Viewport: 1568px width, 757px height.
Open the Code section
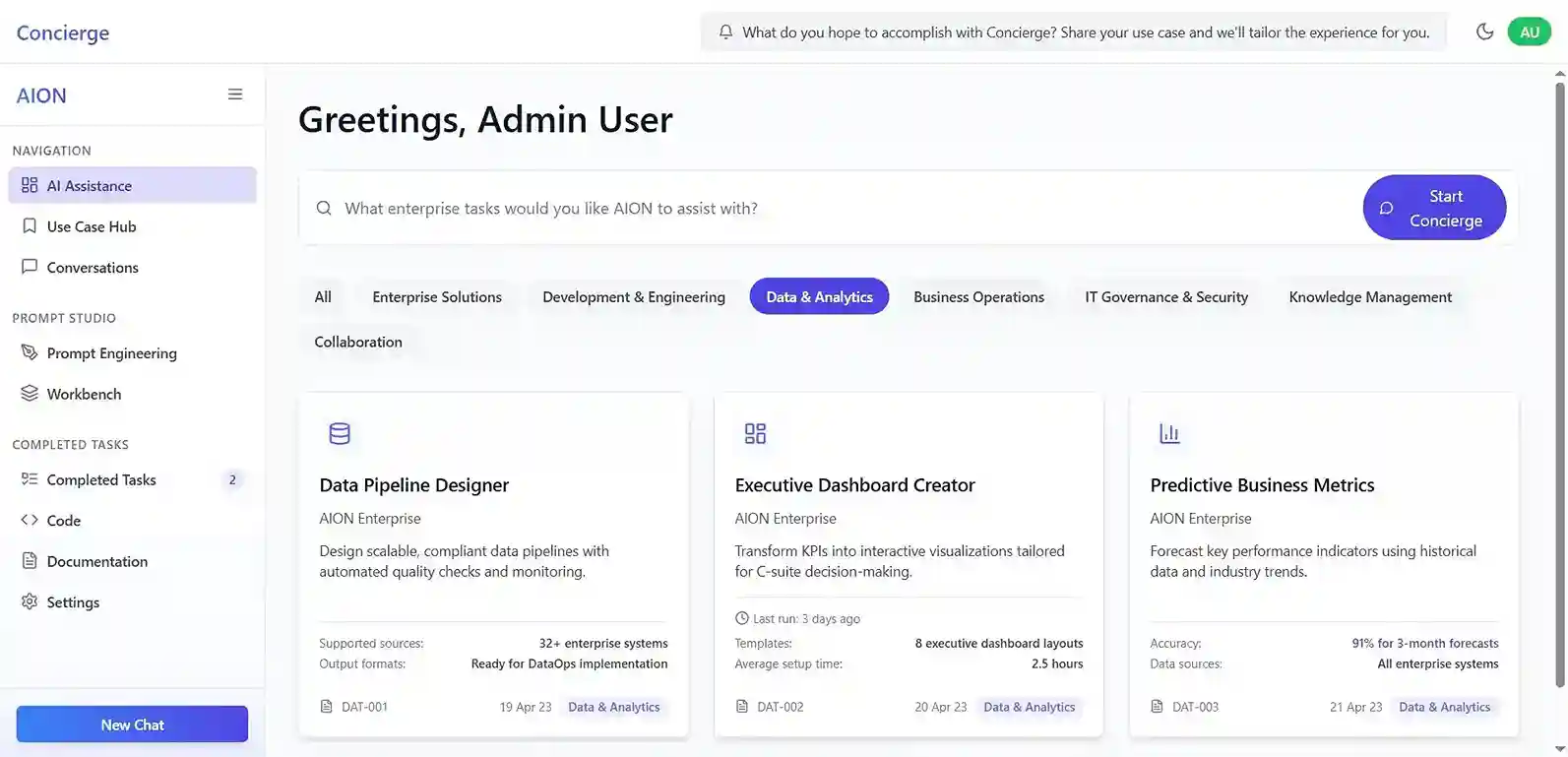coord(132,520)
